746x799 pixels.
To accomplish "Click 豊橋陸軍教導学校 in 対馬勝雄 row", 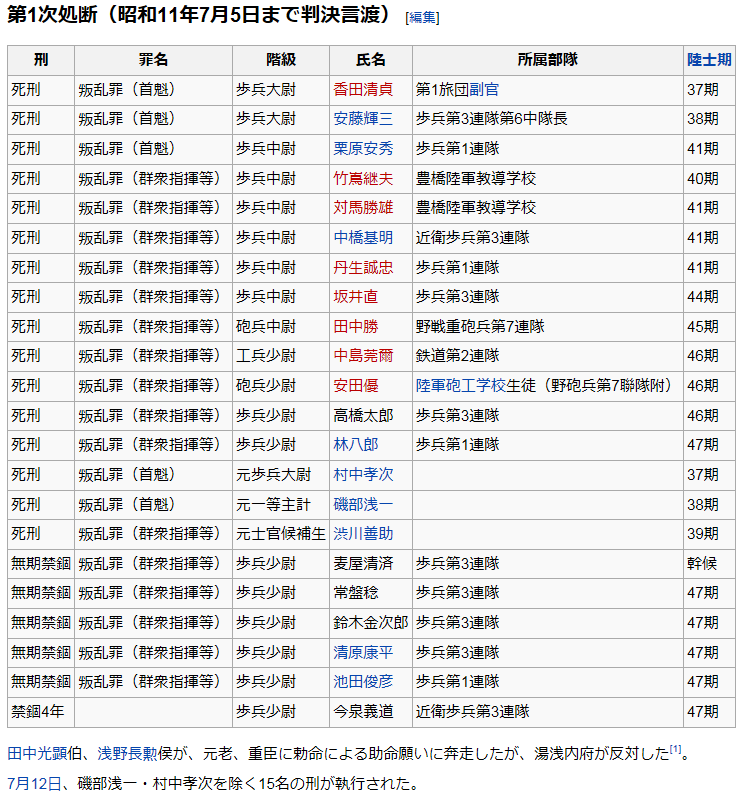I will (548, 208).
